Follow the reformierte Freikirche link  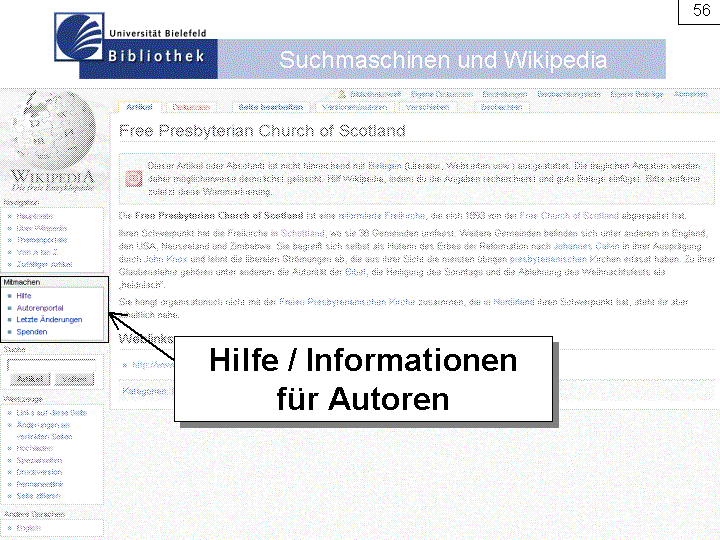(x=382, y=215)
